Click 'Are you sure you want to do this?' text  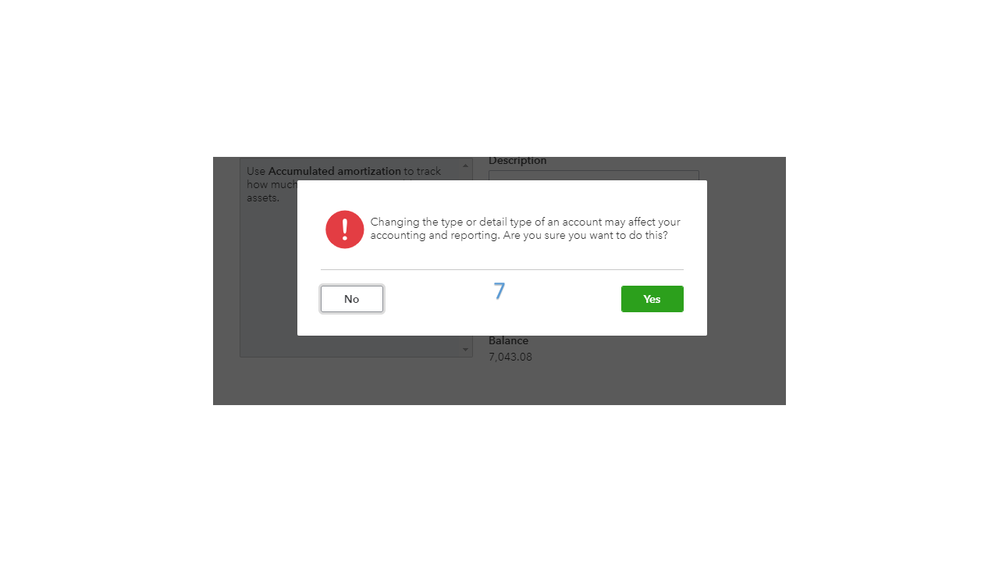tap(585, 235)
